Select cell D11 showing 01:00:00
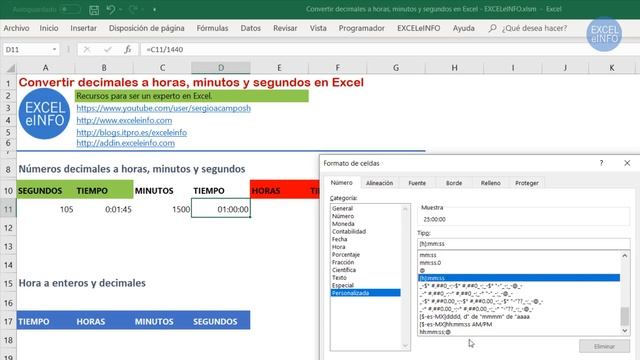Image resolution: width=640 pixels, height=360 pixels. pos(221,209)
